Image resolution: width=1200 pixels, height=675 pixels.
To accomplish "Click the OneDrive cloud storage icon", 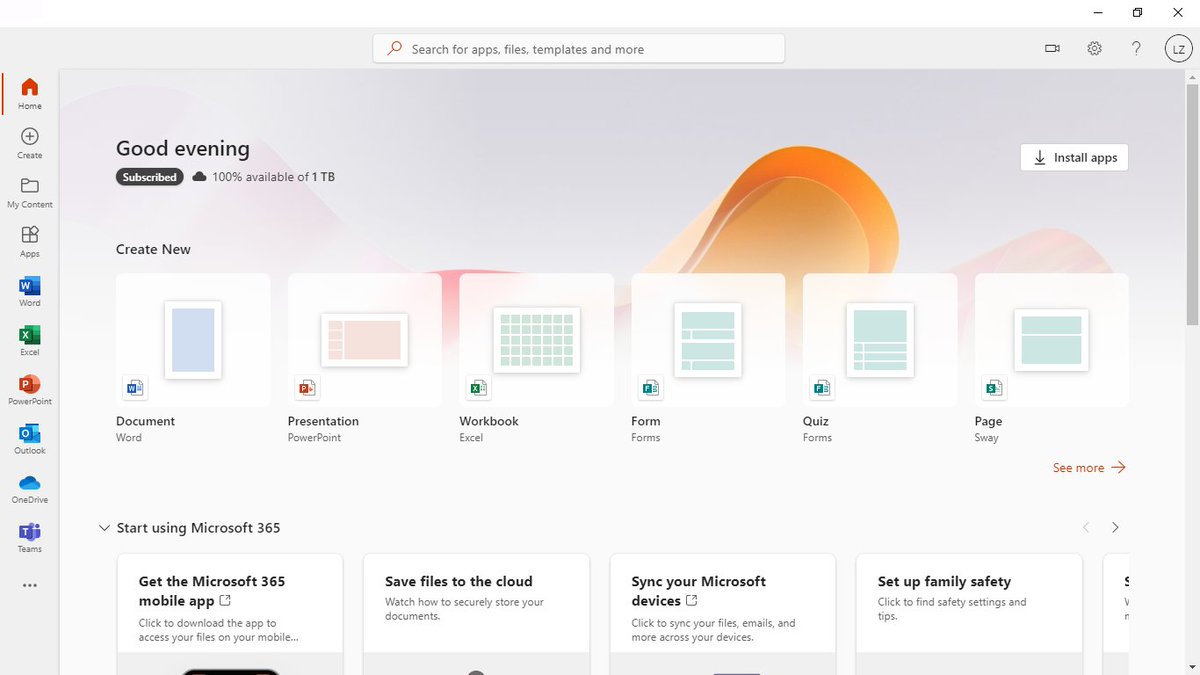I will pos(199,177).
